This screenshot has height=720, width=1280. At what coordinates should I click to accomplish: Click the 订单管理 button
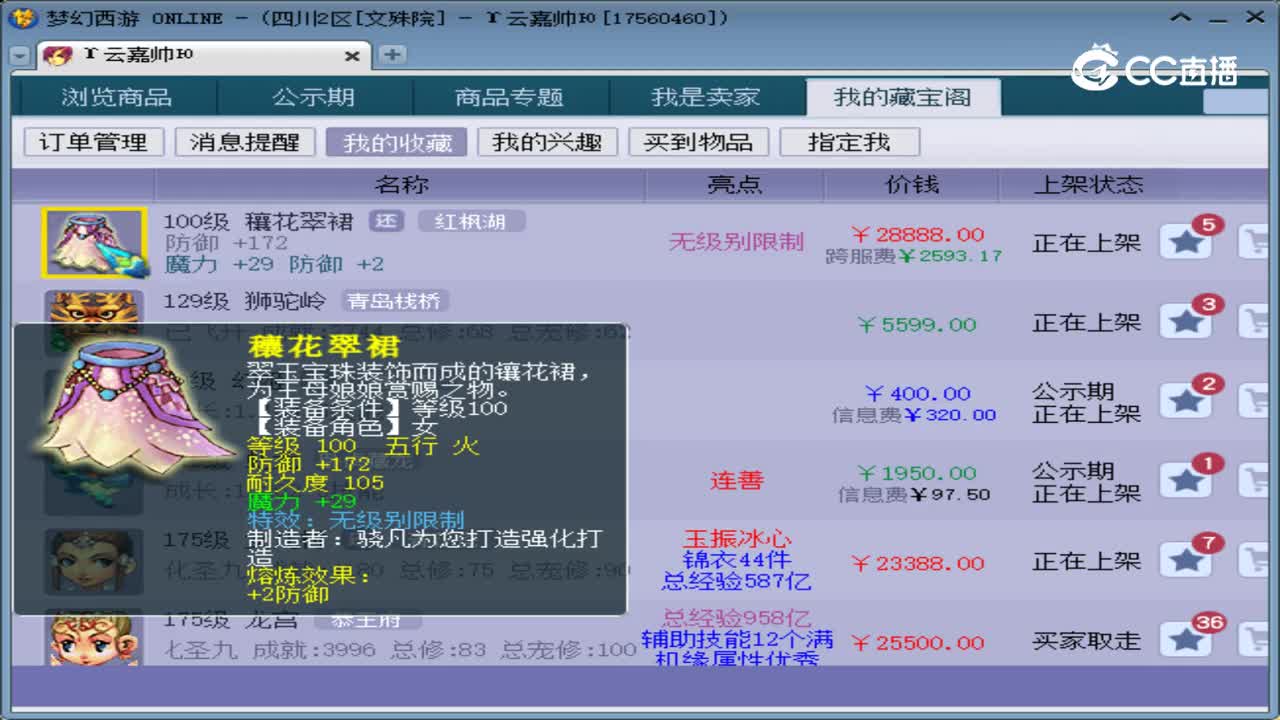coord(93,142)
